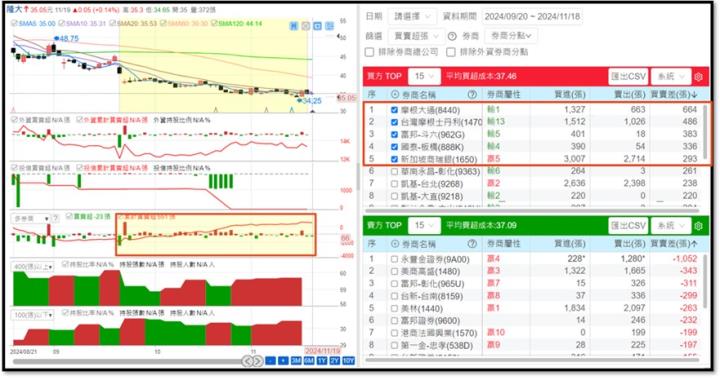Open gear settings in red 買方 TOP header
This screenshot has height=380, width=720.
(698, 77)
